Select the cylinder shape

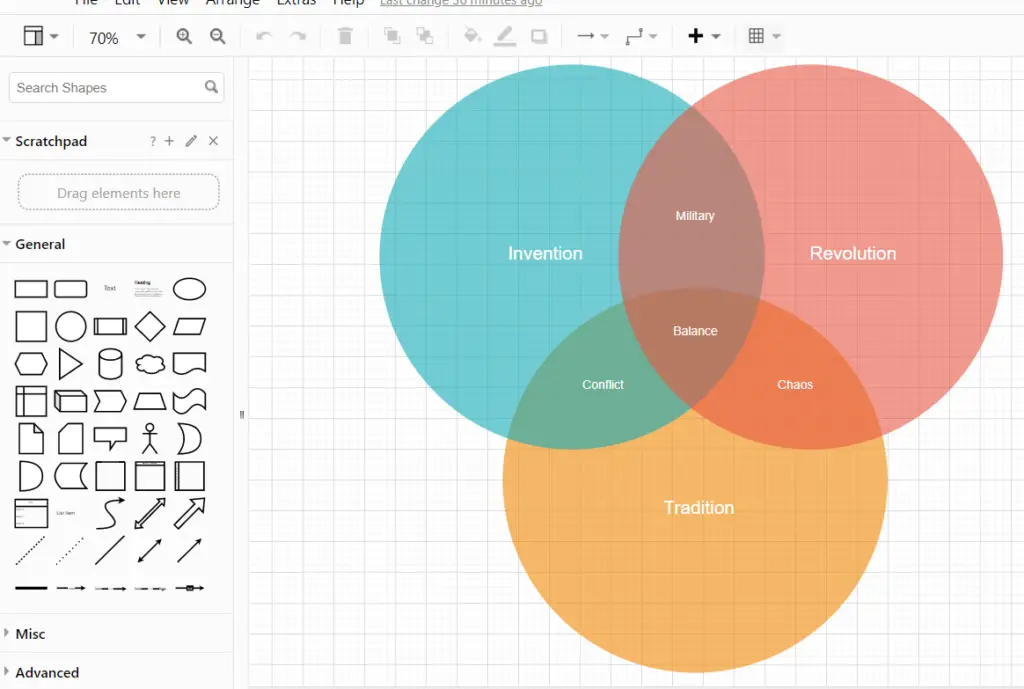point(110,364)
